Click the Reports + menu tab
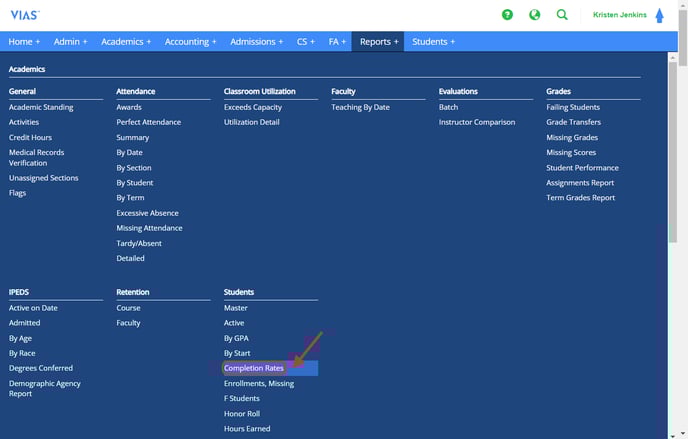Screen dimensions: 688x439 tap(379, 42)
